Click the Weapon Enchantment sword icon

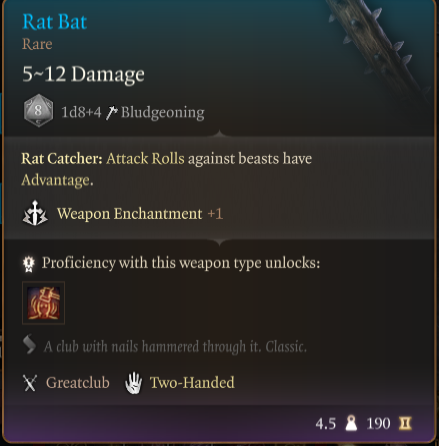(35, 213)
